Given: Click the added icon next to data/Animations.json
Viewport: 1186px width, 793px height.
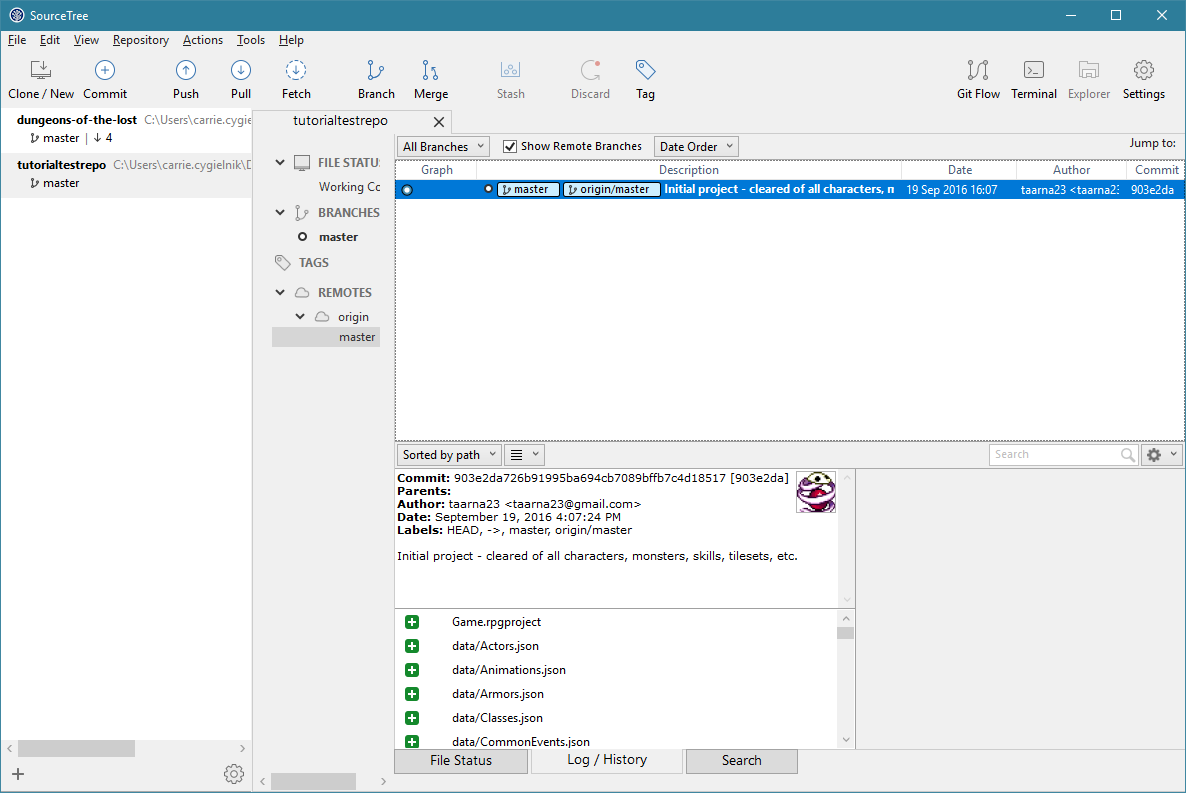Looking at the screenshot, I should 411,670.
